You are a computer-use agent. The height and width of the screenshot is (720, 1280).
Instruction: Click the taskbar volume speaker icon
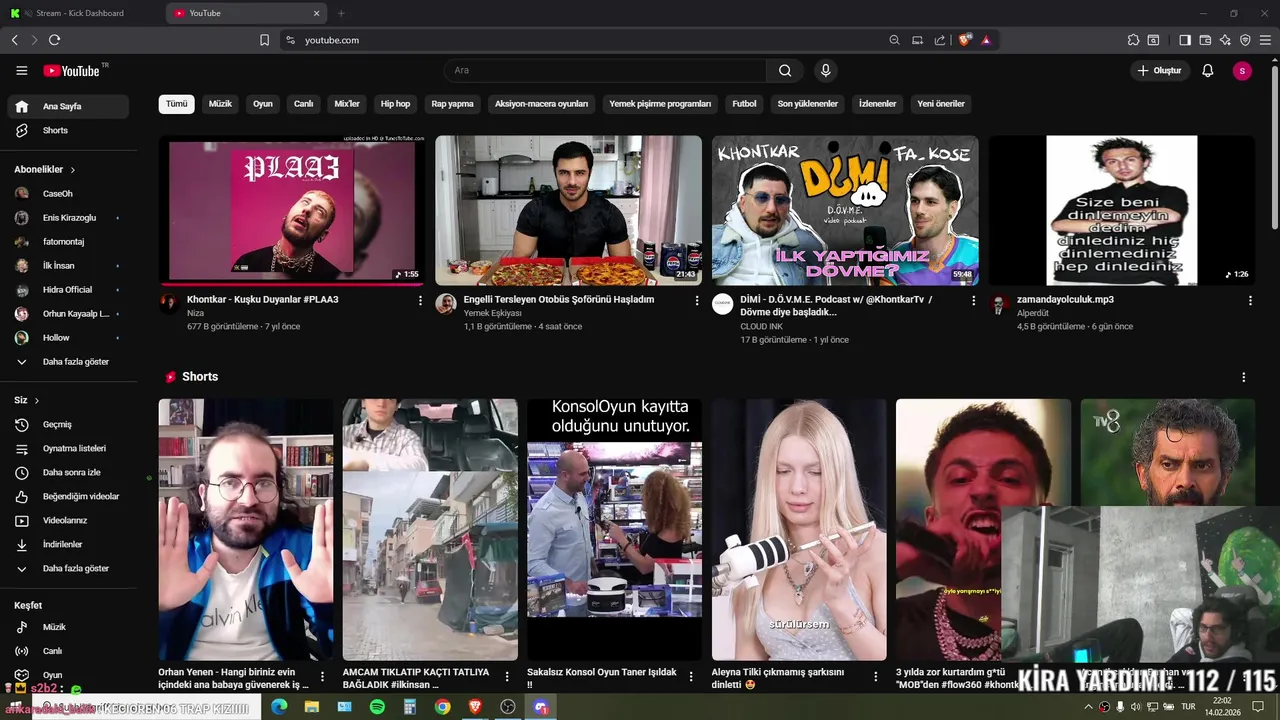(1136, 707)
